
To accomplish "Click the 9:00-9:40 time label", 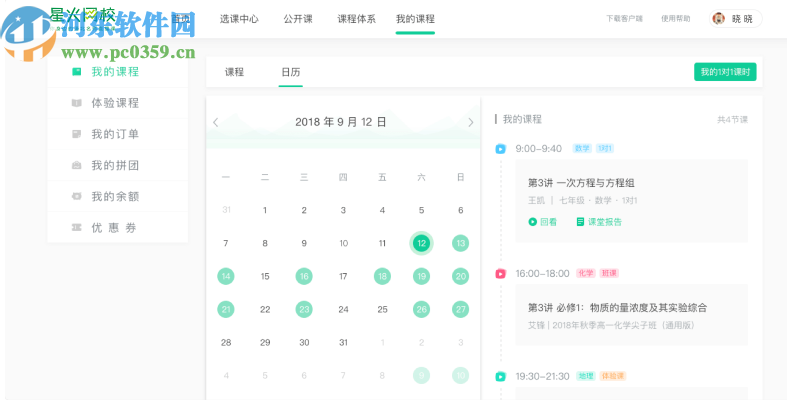I will click(539, 149).
